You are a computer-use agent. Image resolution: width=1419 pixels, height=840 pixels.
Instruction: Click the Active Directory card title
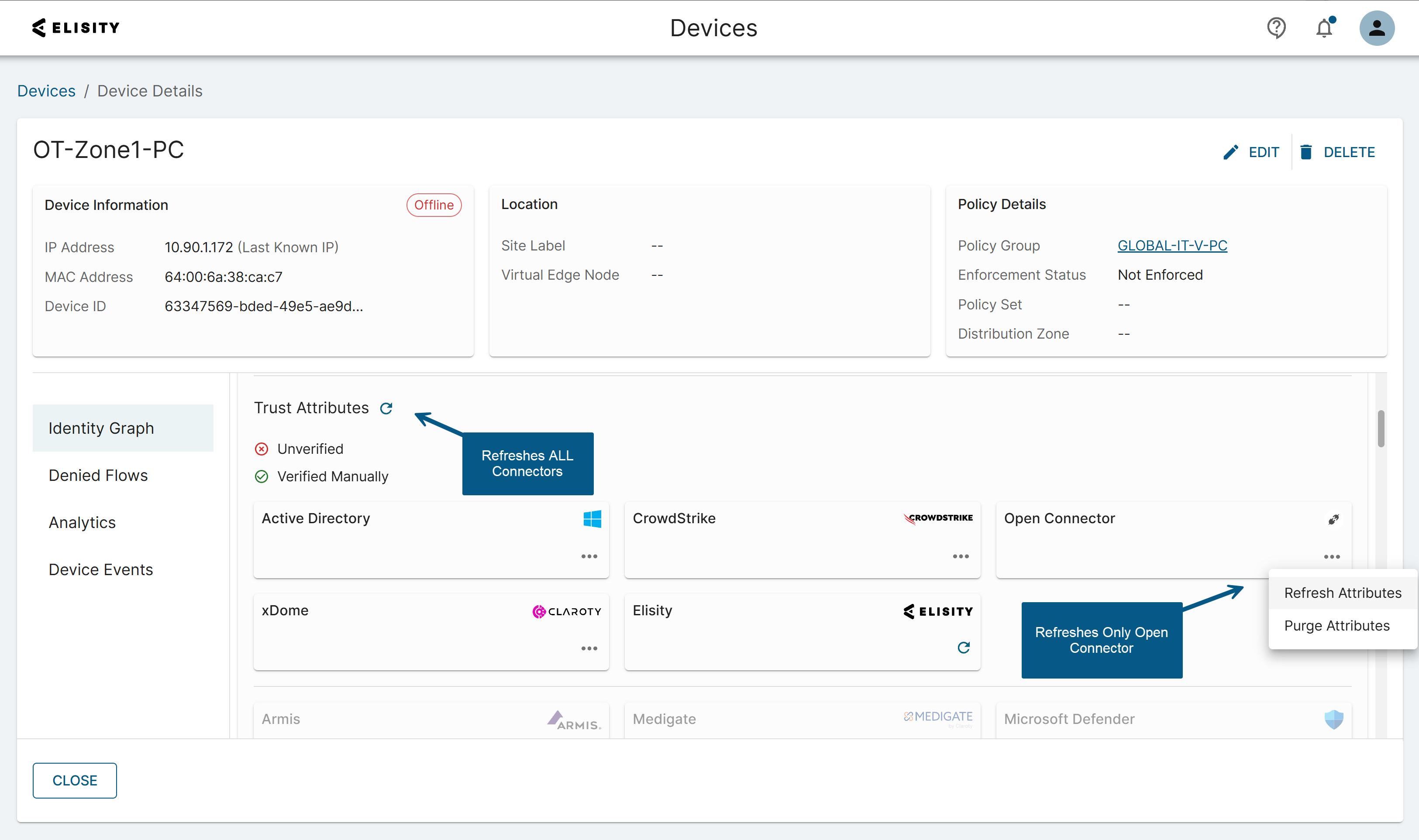[316, 518]
